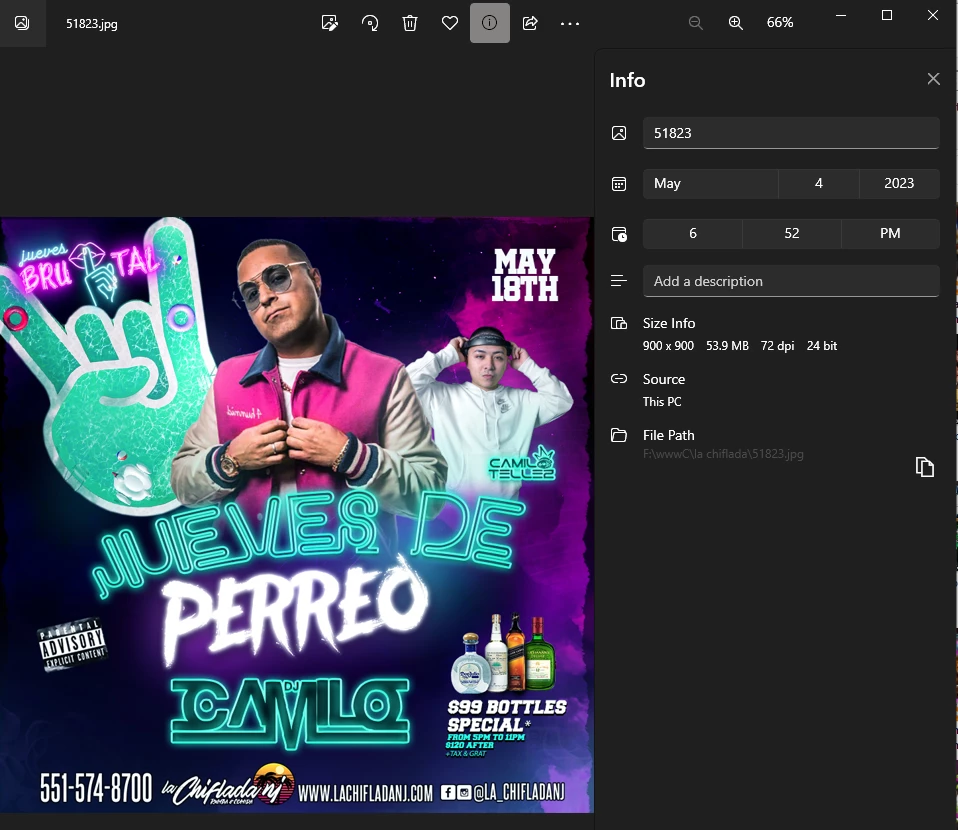Click the 51823.jpg title text

pos(92,24)
